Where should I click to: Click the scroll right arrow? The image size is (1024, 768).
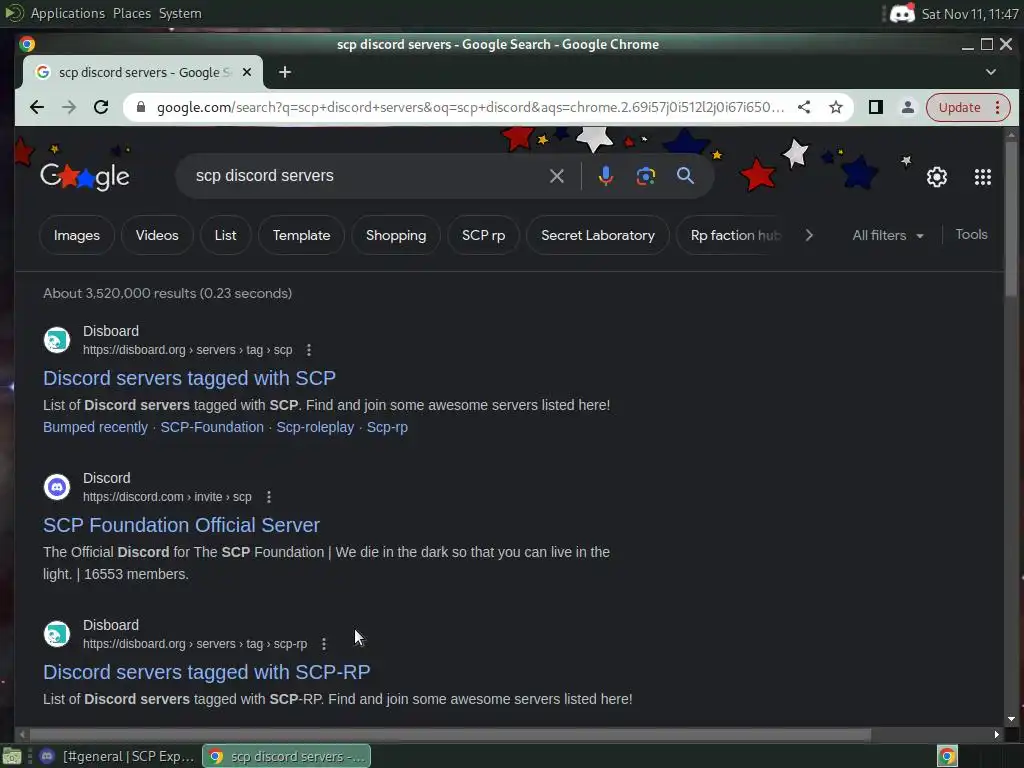(996, 734)
